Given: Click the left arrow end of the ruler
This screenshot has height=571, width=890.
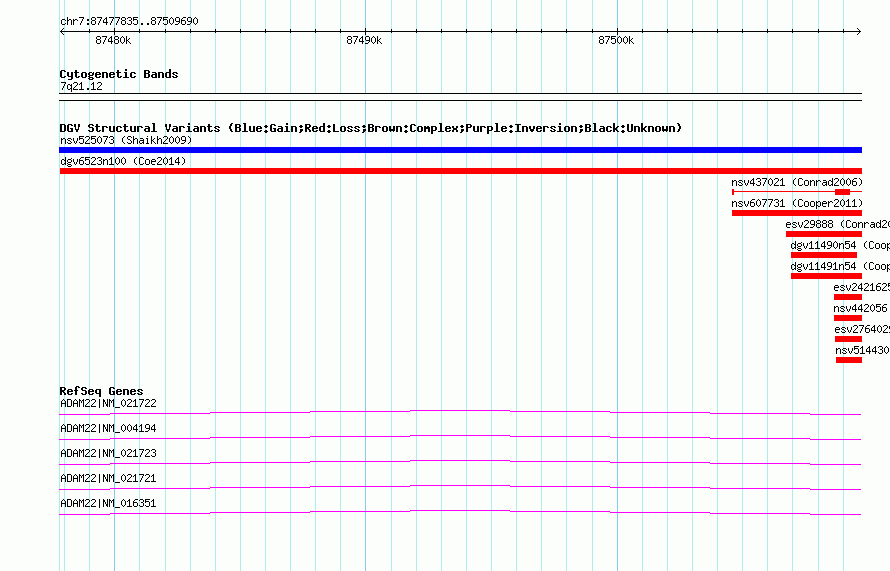Looking at the screenshot, I should (62, 32).
